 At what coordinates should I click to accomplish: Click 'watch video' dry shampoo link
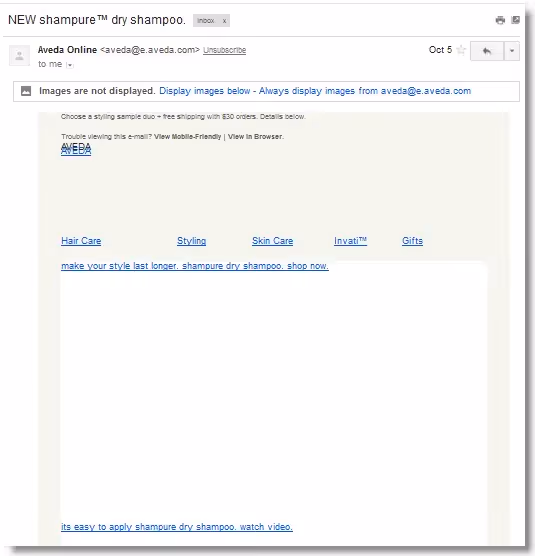coord(177,527)
